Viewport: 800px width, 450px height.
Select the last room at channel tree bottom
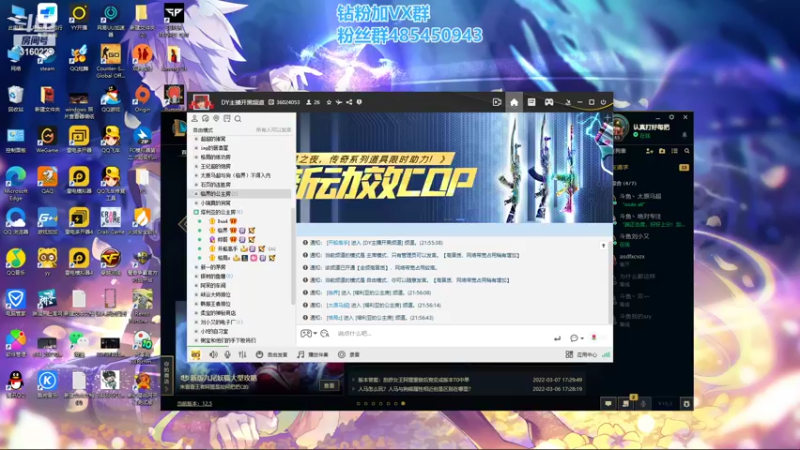pyautogui.click(x=228, y=340)
